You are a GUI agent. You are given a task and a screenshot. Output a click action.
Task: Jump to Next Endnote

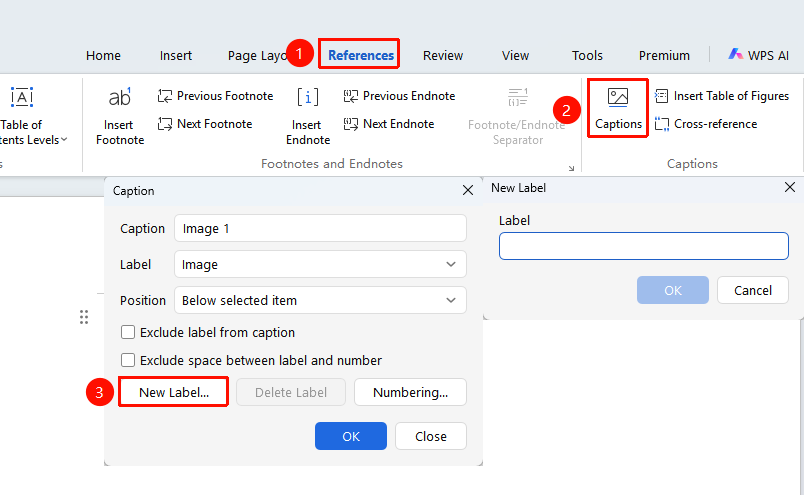click(389, 124)
